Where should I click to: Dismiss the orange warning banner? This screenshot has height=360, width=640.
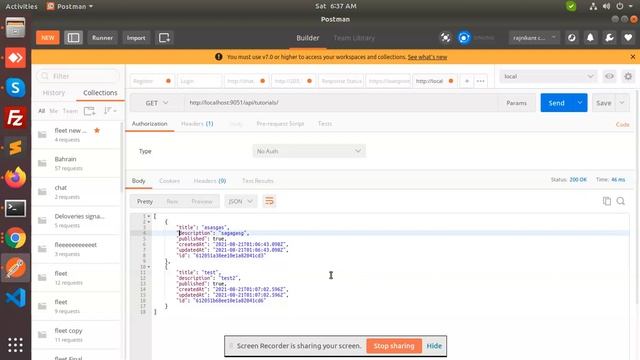[633, 57]
